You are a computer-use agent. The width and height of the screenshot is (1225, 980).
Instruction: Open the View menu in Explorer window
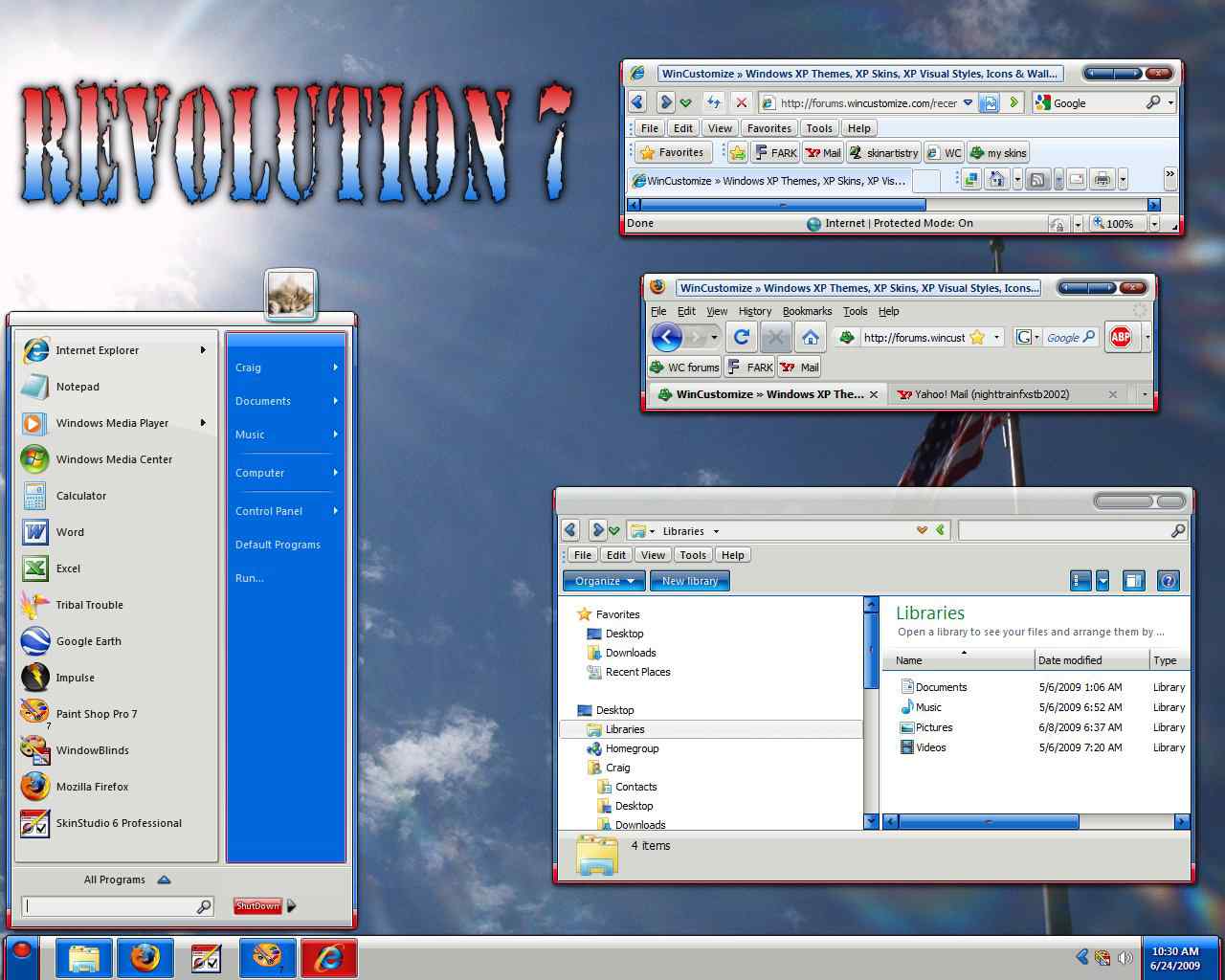(x=653, y=555)
